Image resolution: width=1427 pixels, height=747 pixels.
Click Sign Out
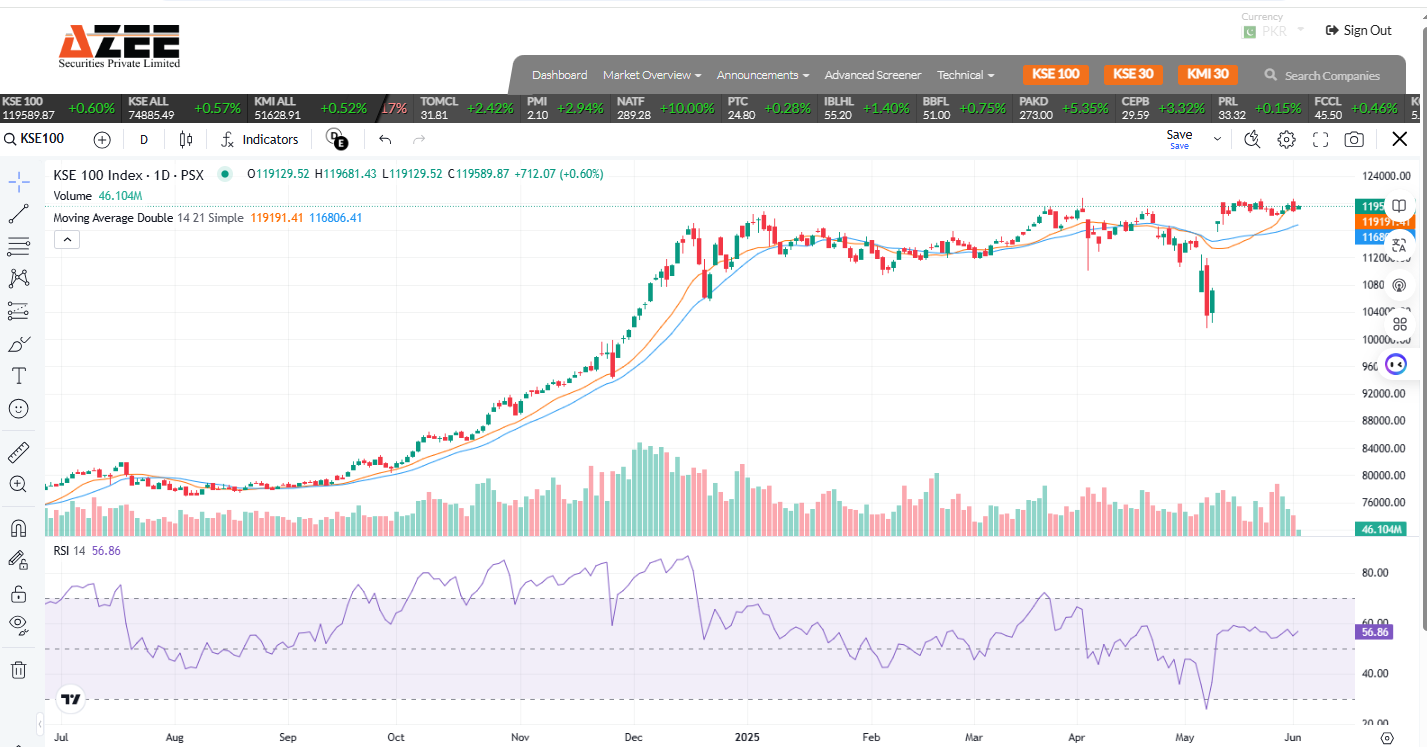[1358, 30]
